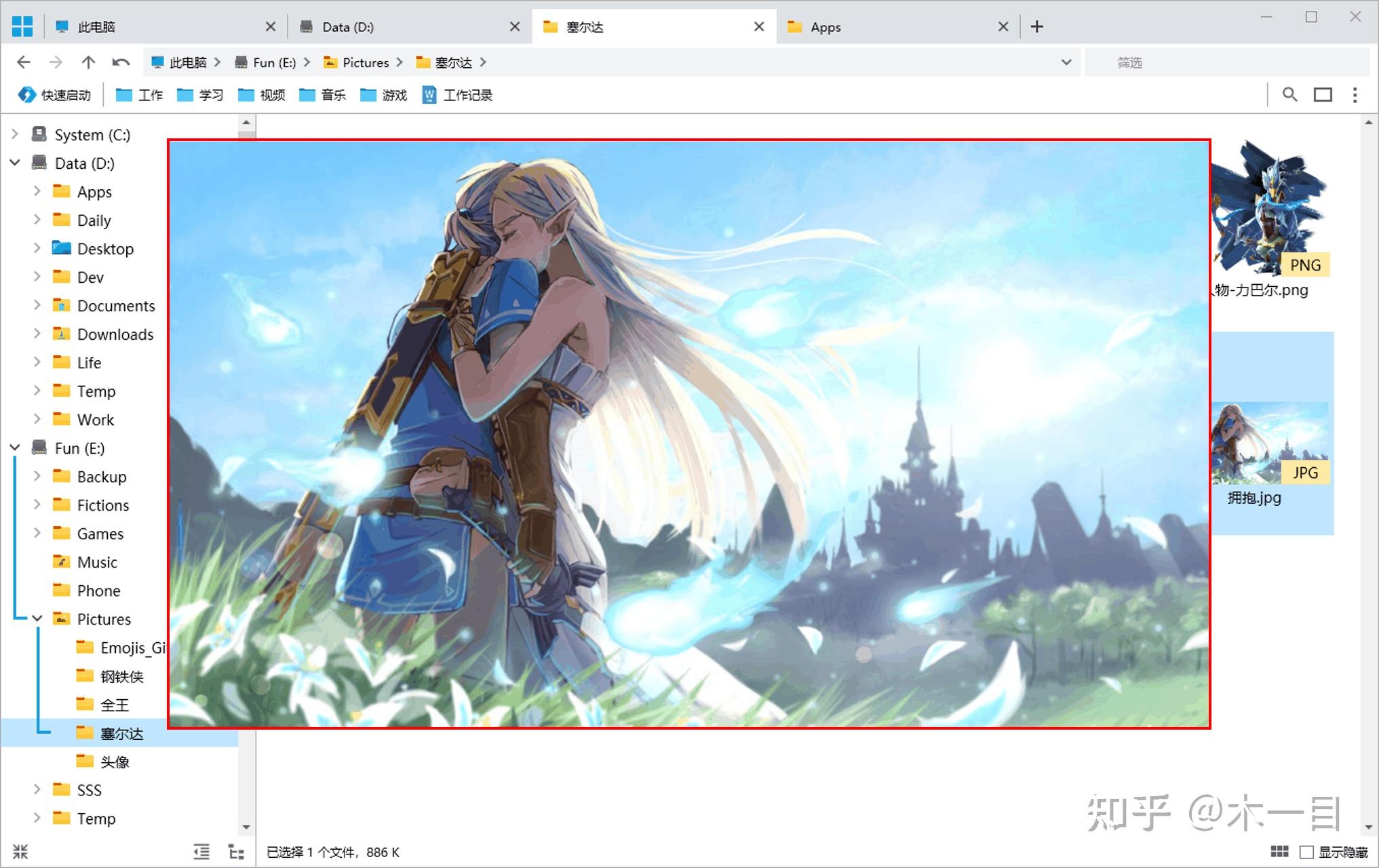The height and width of the screenshot is (868, 1379).
Task: Select the 拥抱.jpg thumbnail
Action: (1270, 442)
